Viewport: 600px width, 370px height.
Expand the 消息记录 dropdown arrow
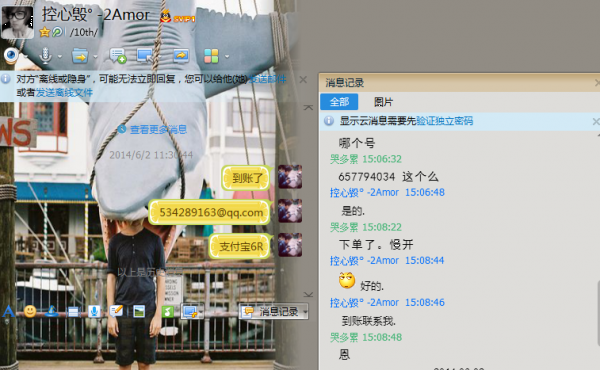tap(305, 312)
